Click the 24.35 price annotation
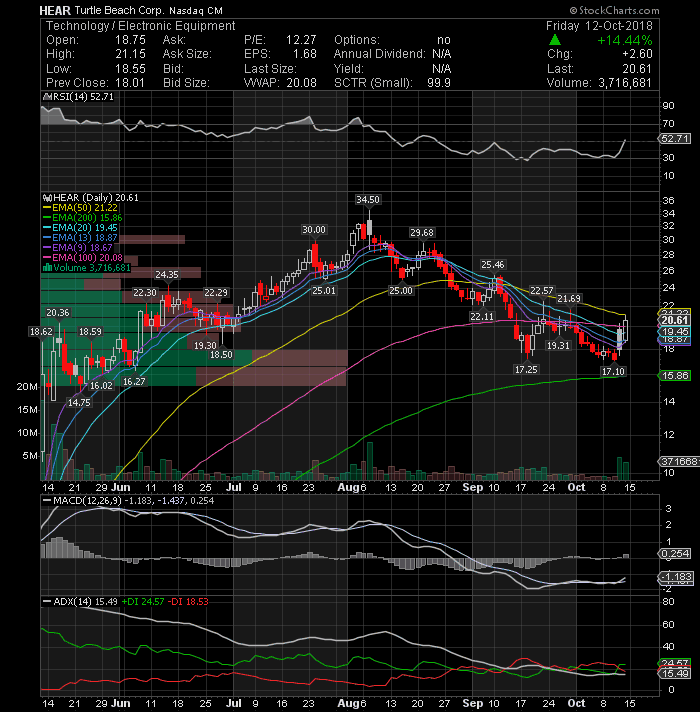The image size is (700, 712). 167,275
